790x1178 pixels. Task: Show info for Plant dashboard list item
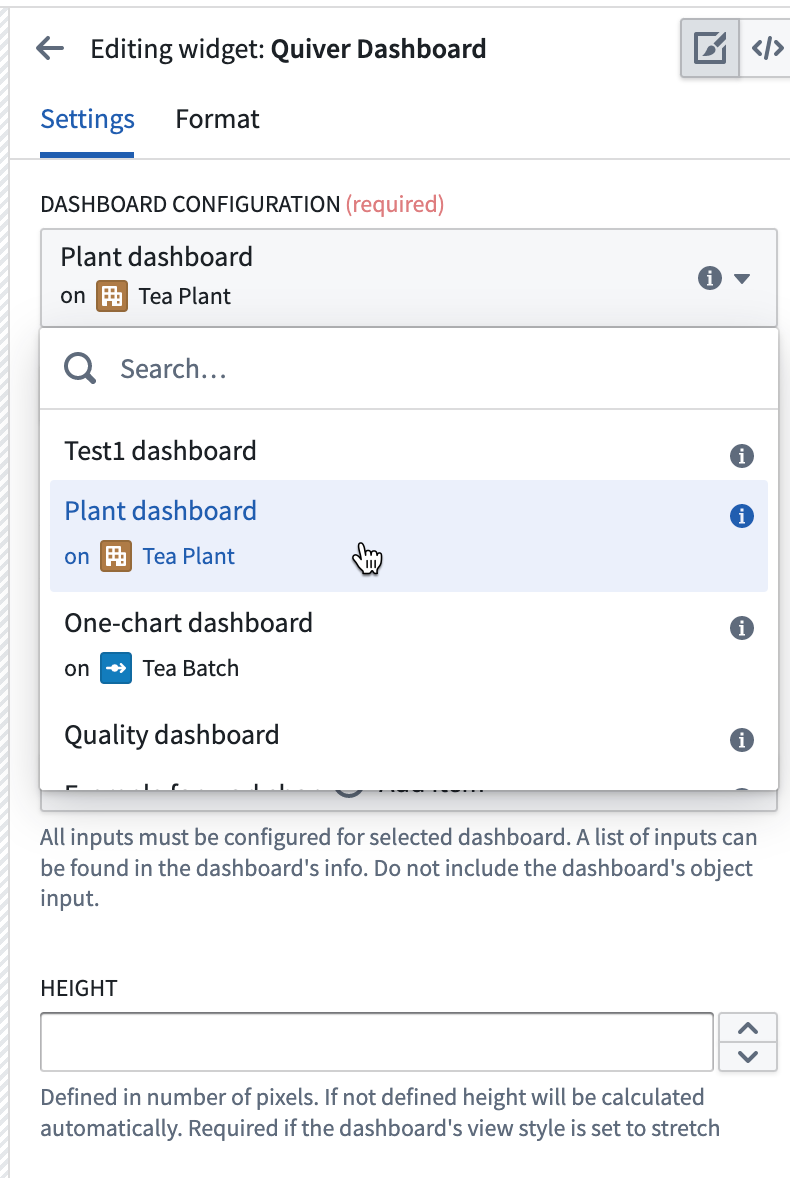coord(742,515)
